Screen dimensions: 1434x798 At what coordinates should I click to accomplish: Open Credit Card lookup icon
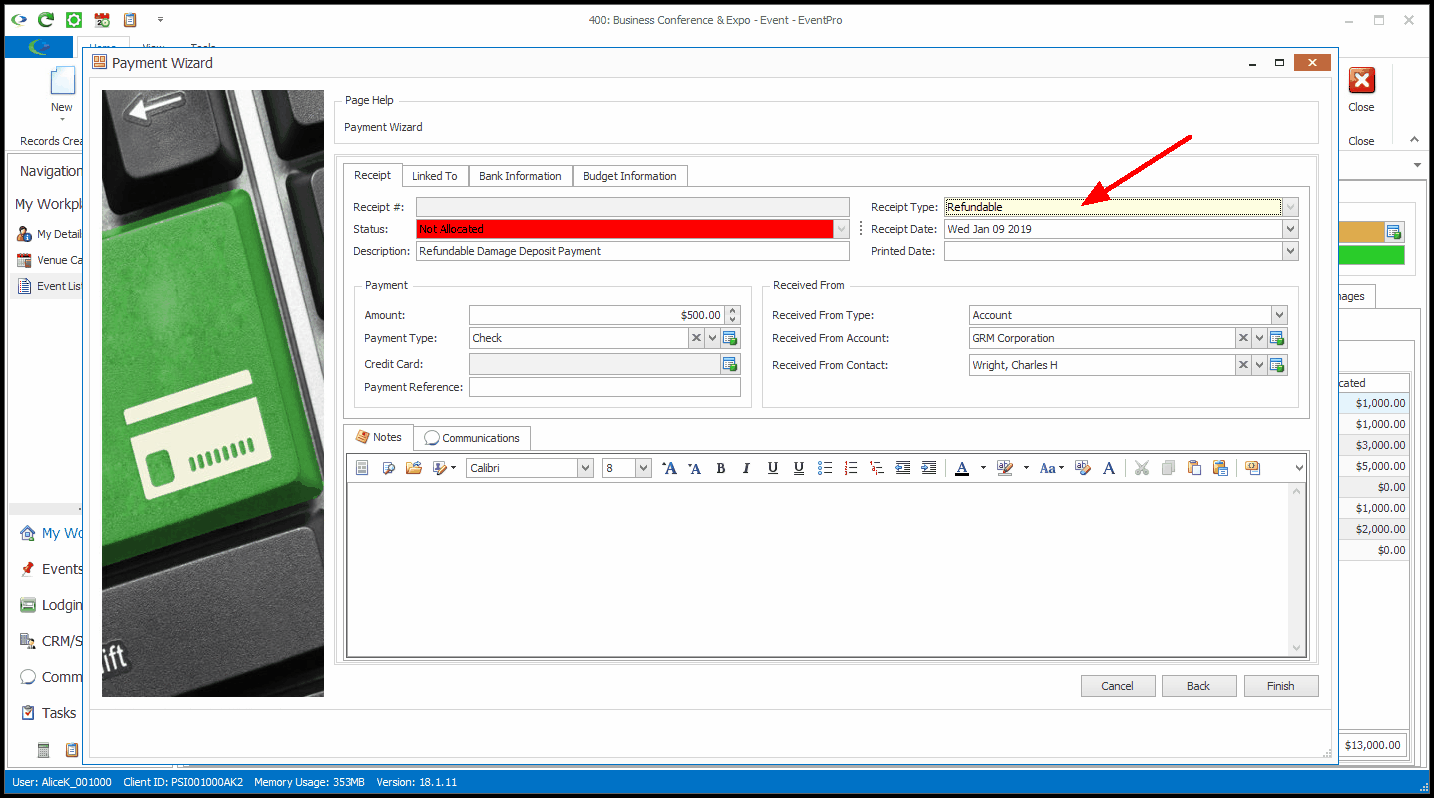(x=730, y=364)
